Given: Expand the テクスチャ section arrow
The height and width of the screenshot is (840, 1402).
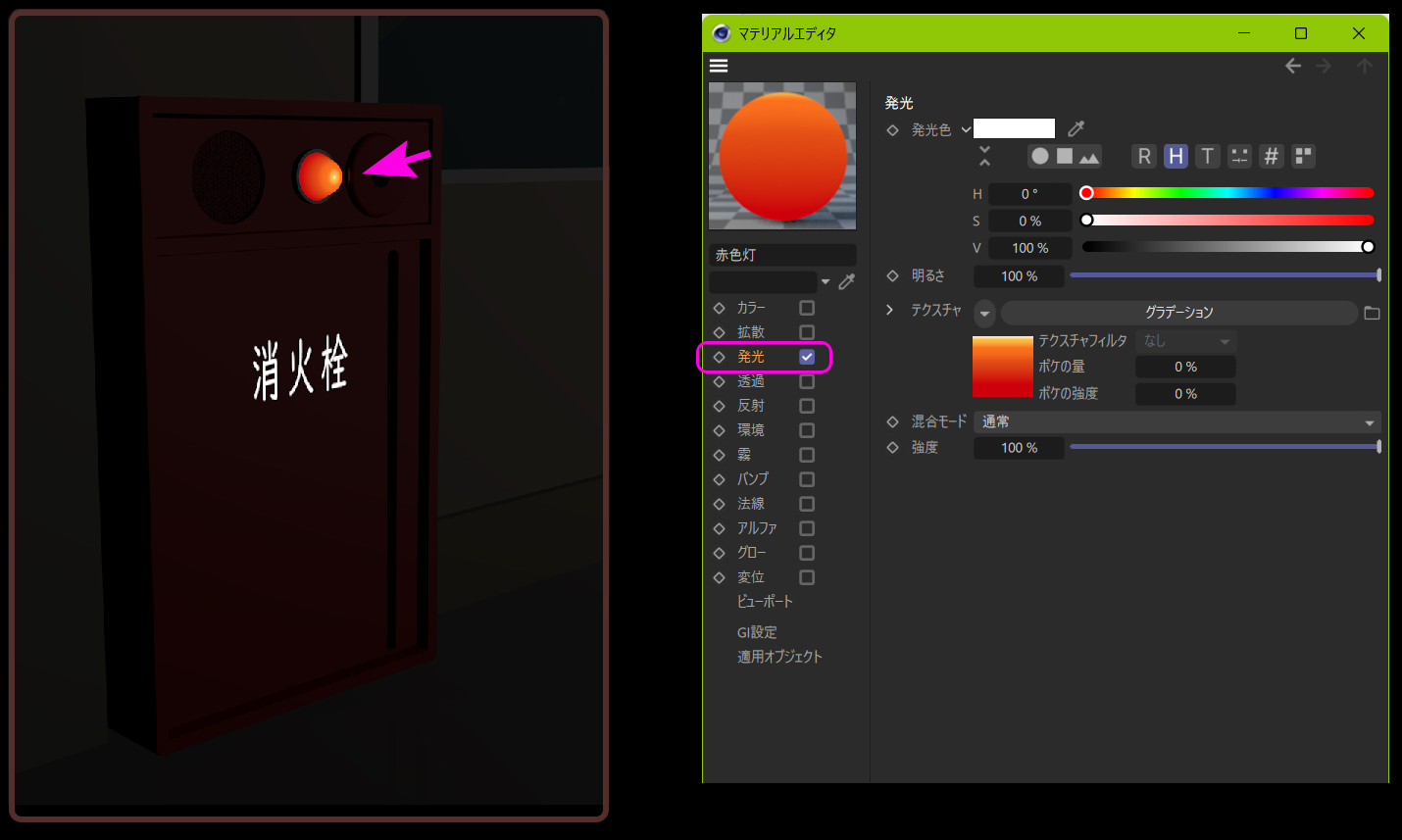Looking at the screenshot, I should tap(890, 310).
